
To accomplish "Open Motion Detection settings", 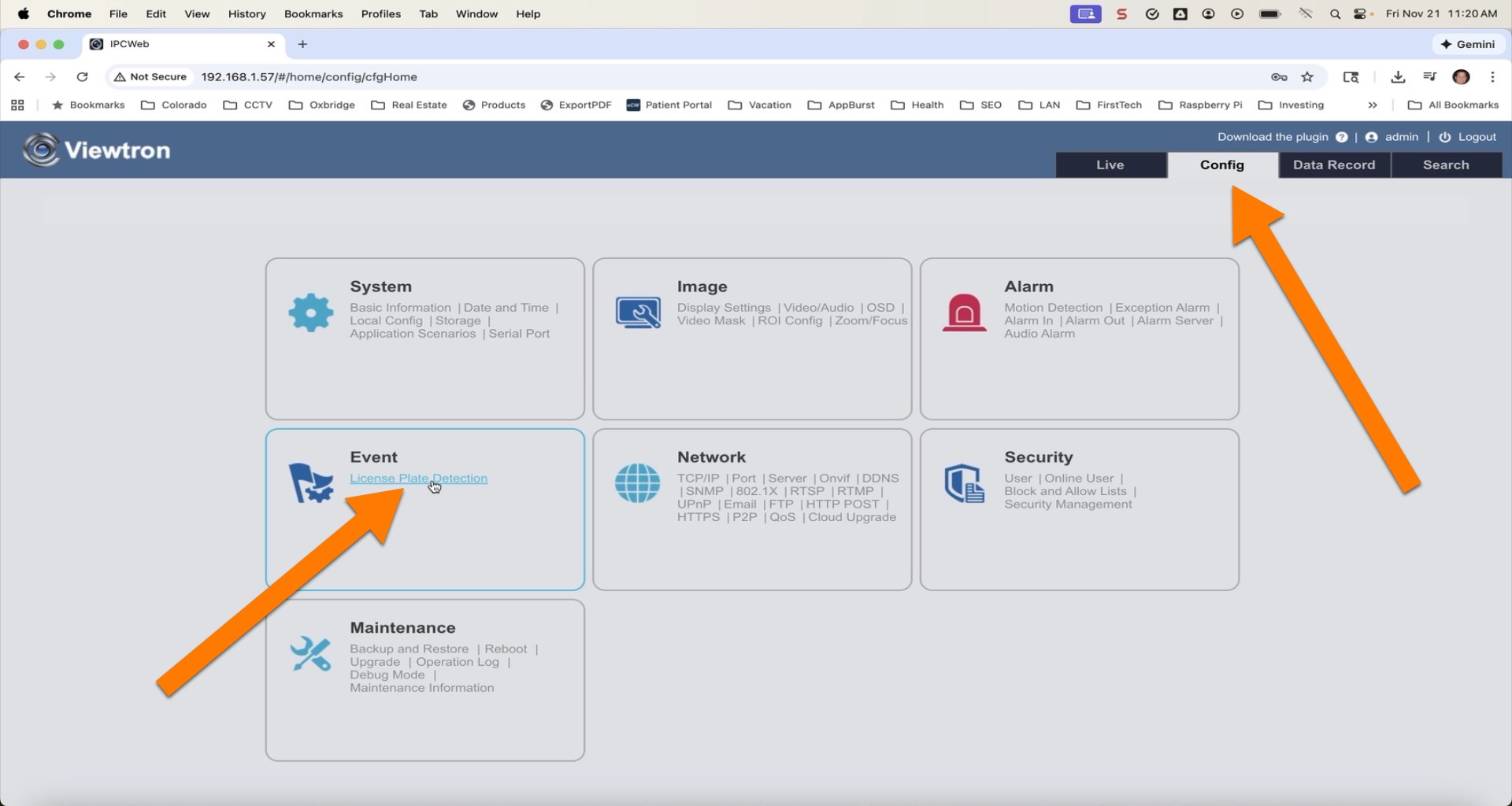I will click(1053, 308).
